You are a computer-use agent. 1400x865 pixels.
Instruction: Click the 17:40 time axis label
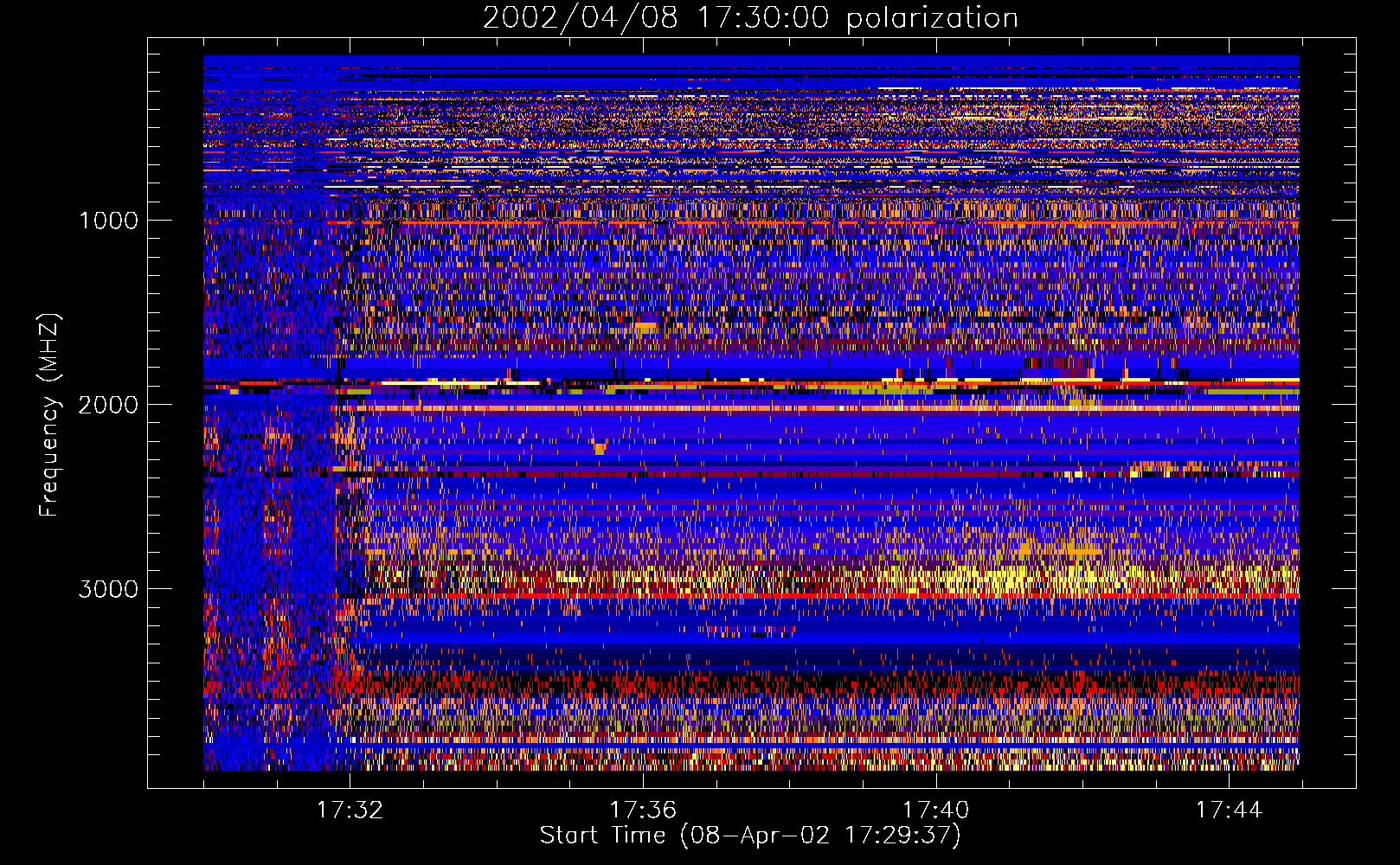(936, 811)
